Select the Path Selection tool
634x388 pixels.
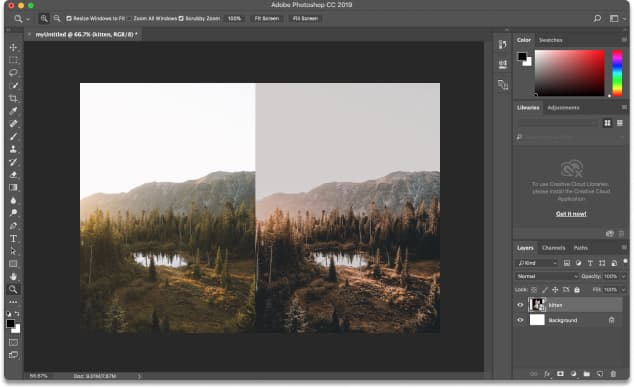[x=13, y=251]
